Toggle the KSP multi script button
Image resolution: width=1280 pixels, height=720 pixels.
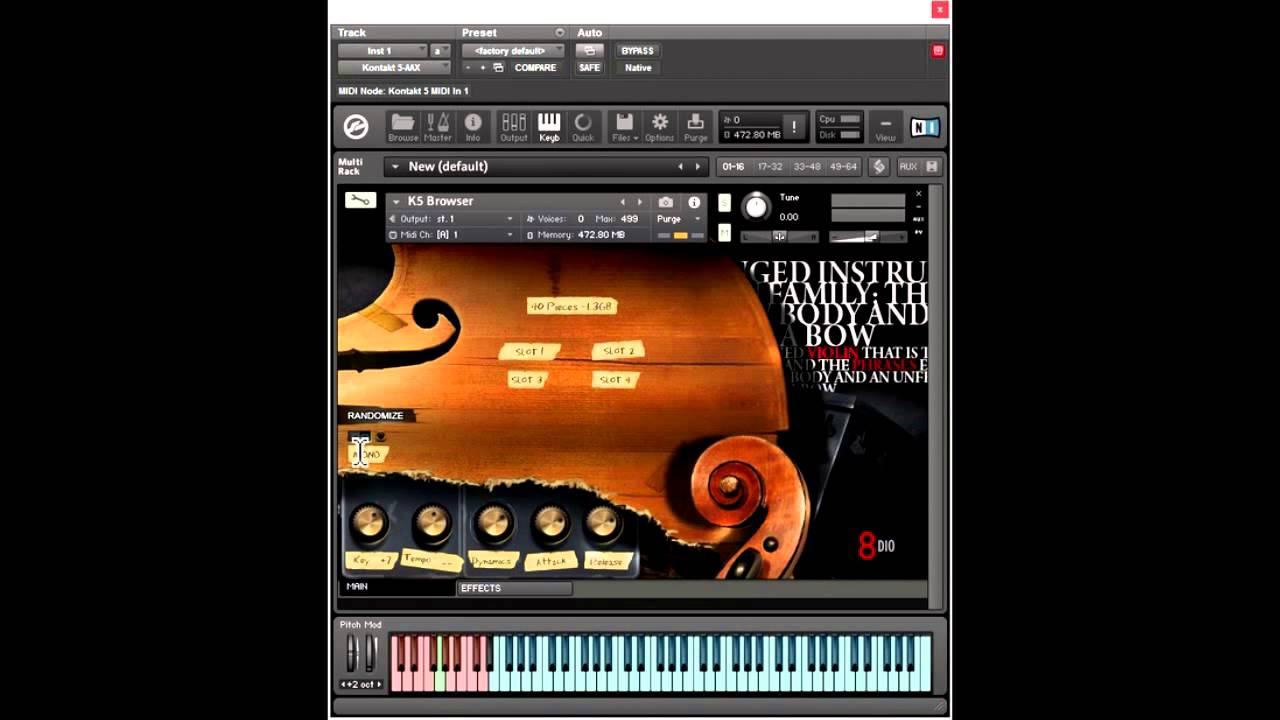(x=879, y=167)
